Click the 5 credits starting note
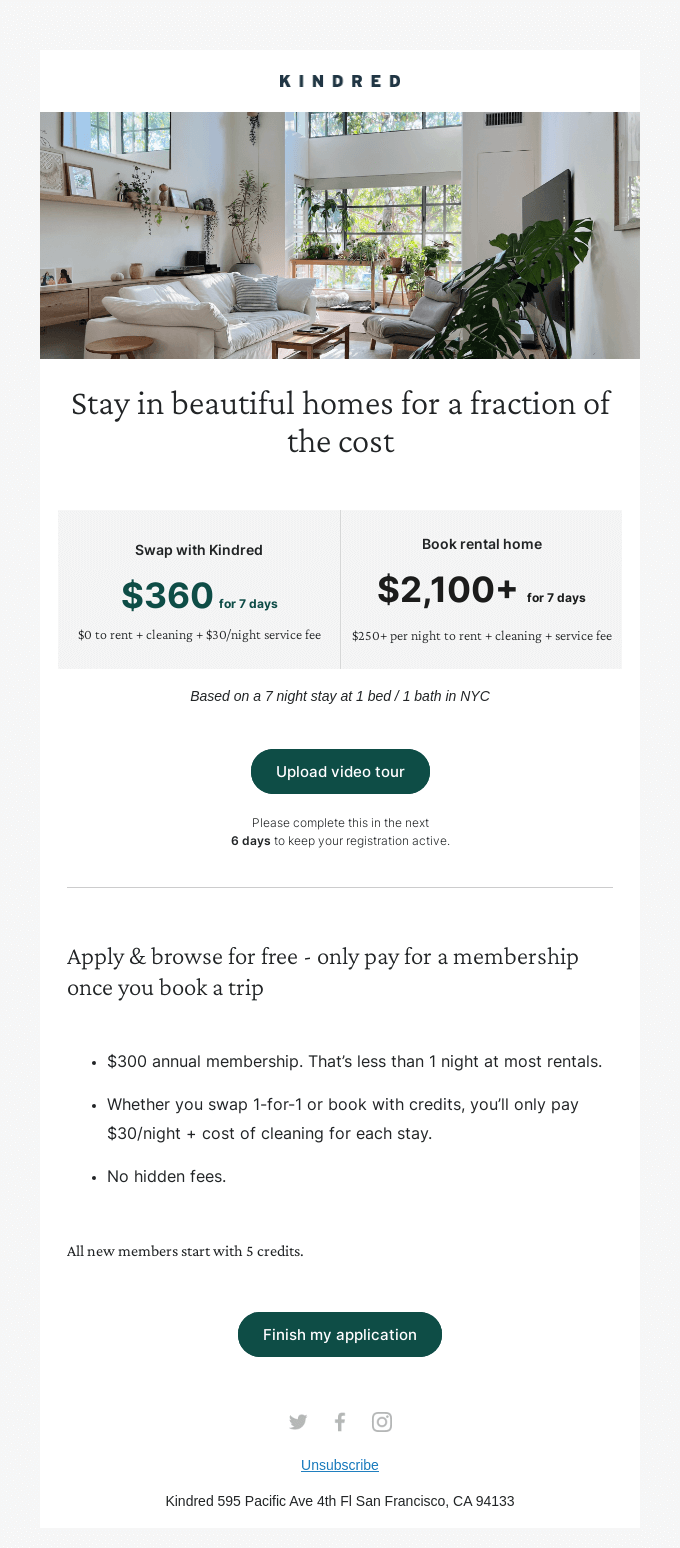Viewport: 680px width, 1548px height. point(185,1251)
